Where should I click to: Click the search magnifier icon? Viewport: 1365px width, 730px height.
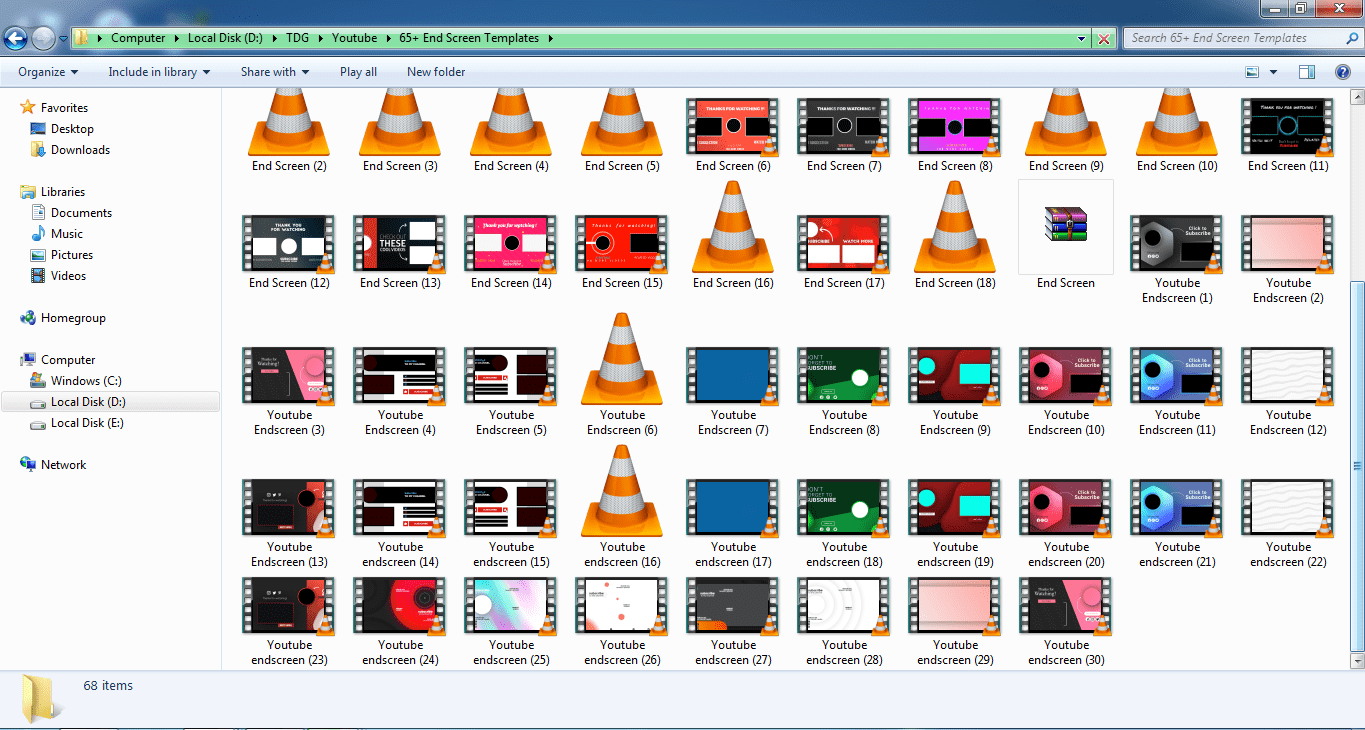click(x=1351, y=38)
